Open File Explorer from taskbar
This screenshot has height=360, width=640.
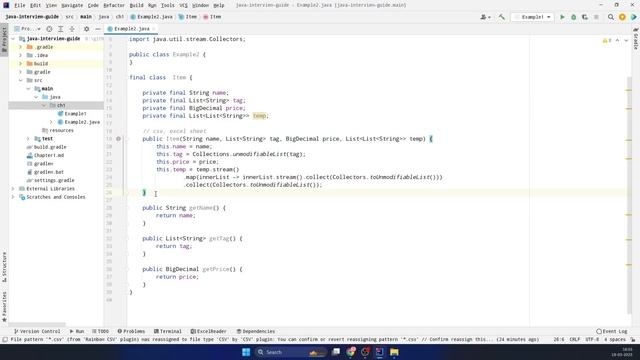[x=394, y=352]
